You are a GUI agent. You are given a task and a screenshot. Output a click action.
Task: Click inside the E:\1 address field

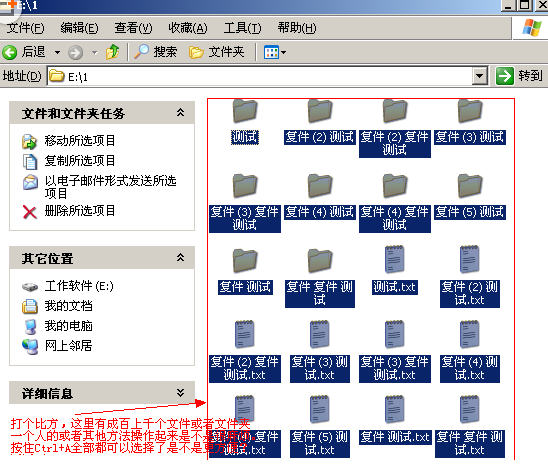260,76
